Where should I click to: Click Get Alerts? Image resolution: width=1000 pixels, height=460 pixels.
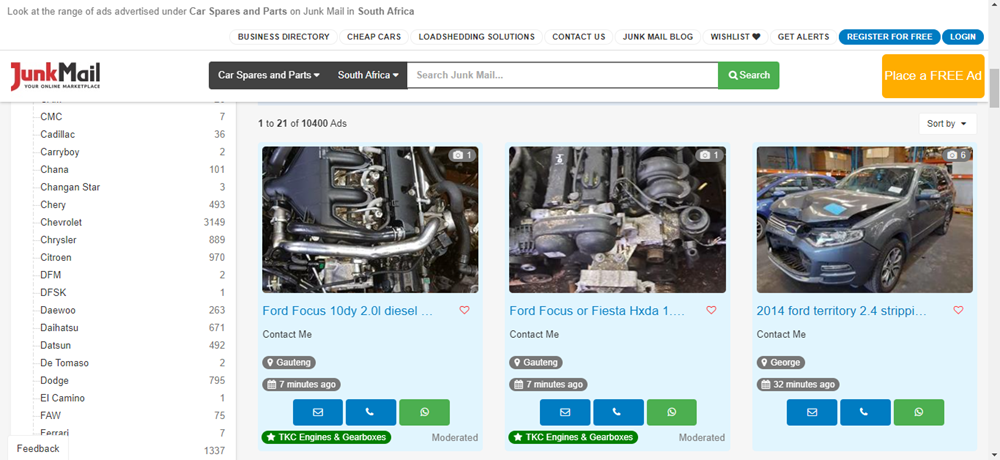coord(804,37)
